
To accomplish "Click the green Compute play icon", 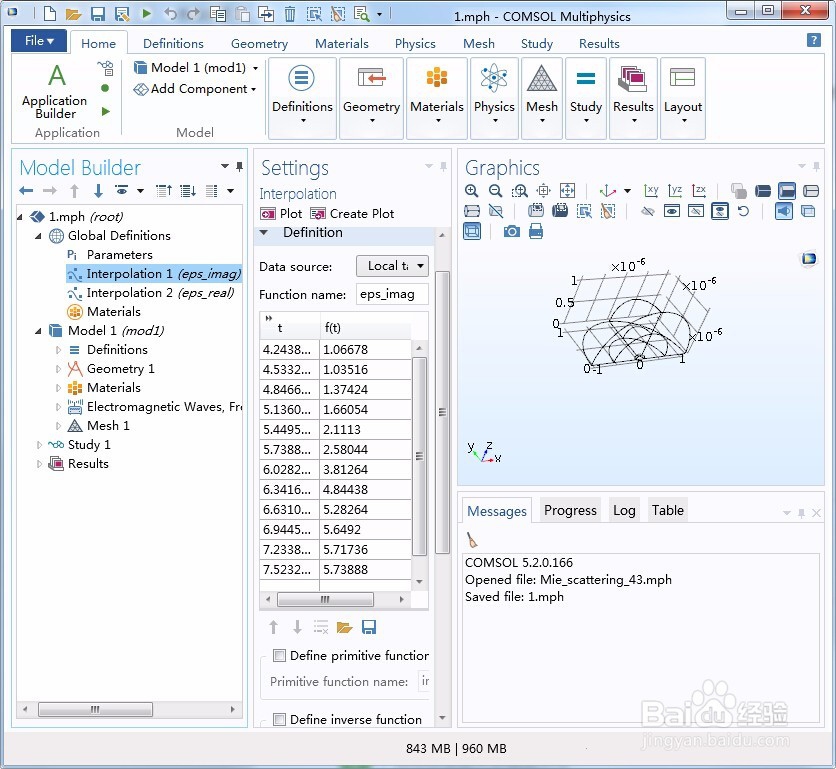I will [x=147, y=13].
